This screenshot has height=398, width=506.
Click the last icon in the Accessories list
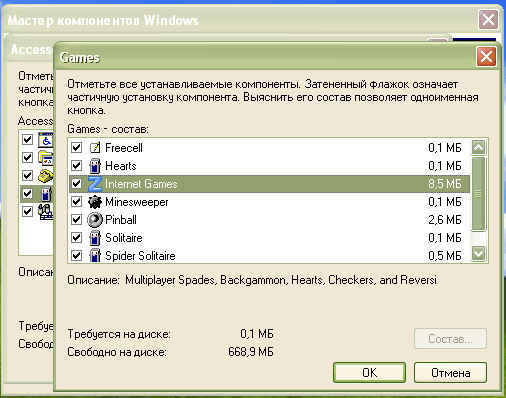pos(46,212)
